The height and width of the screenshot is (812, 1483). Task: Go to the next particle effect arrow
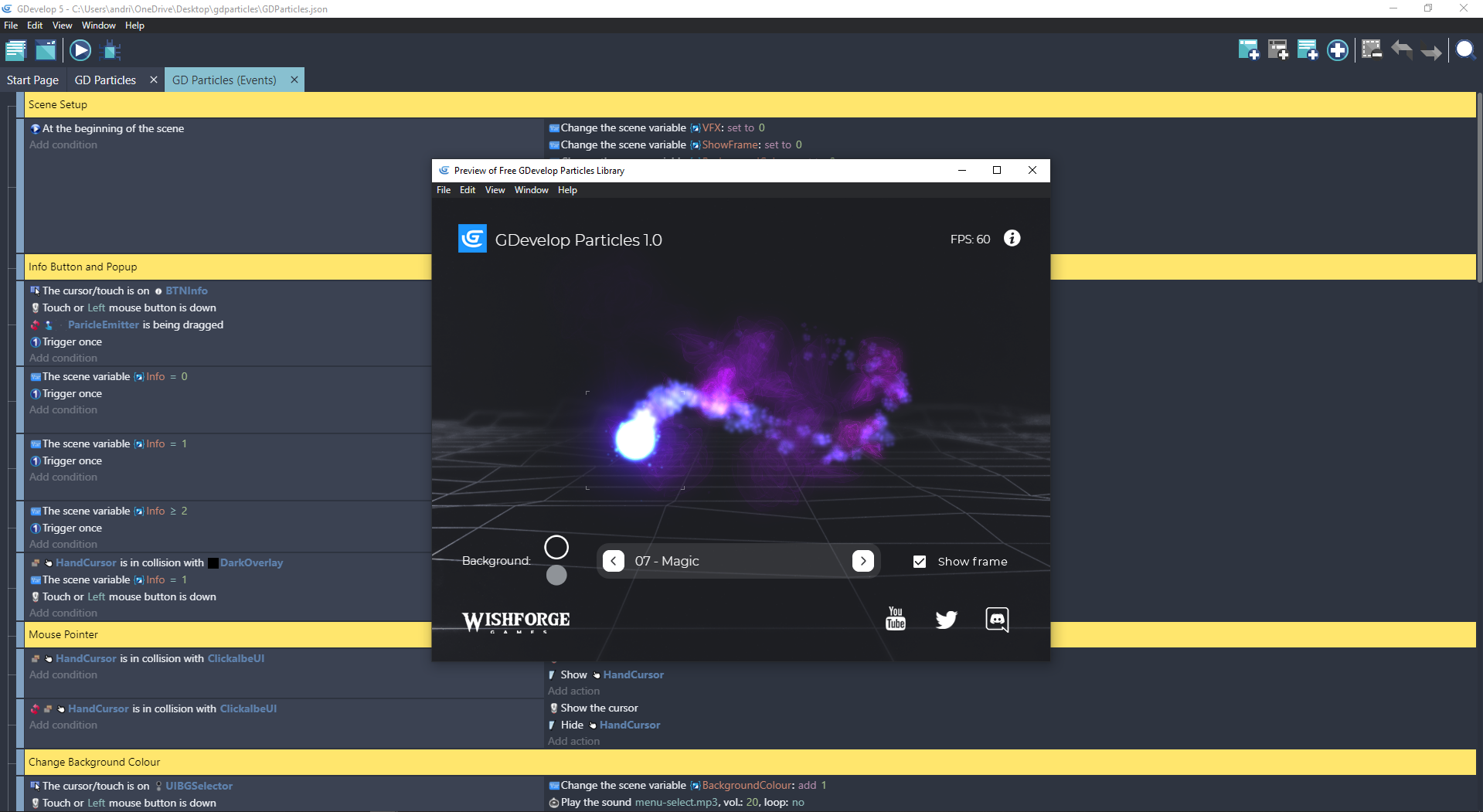tap(862, 562)
